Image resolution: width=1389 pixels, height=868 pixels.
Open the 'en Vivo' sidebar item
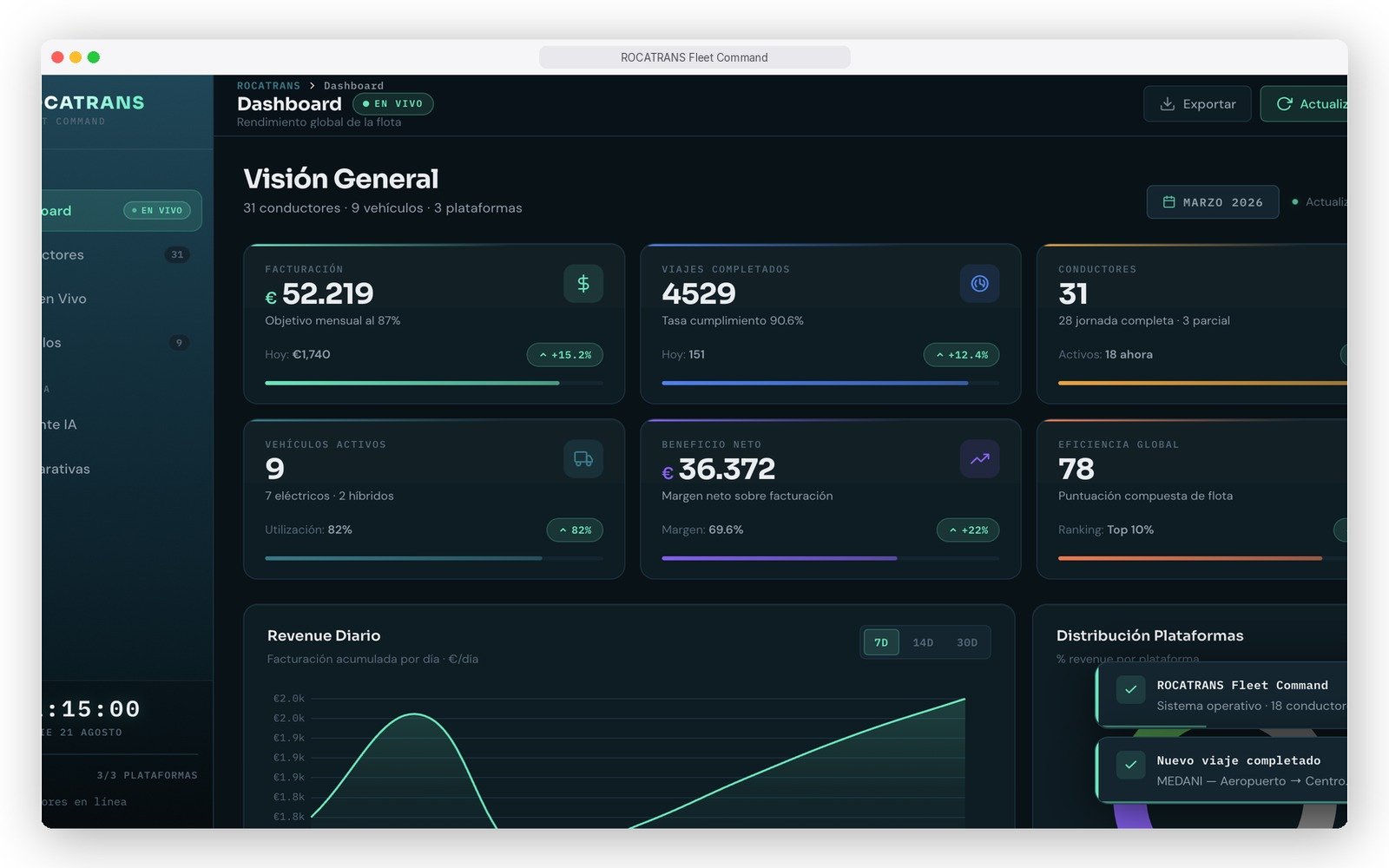[122, 299]
